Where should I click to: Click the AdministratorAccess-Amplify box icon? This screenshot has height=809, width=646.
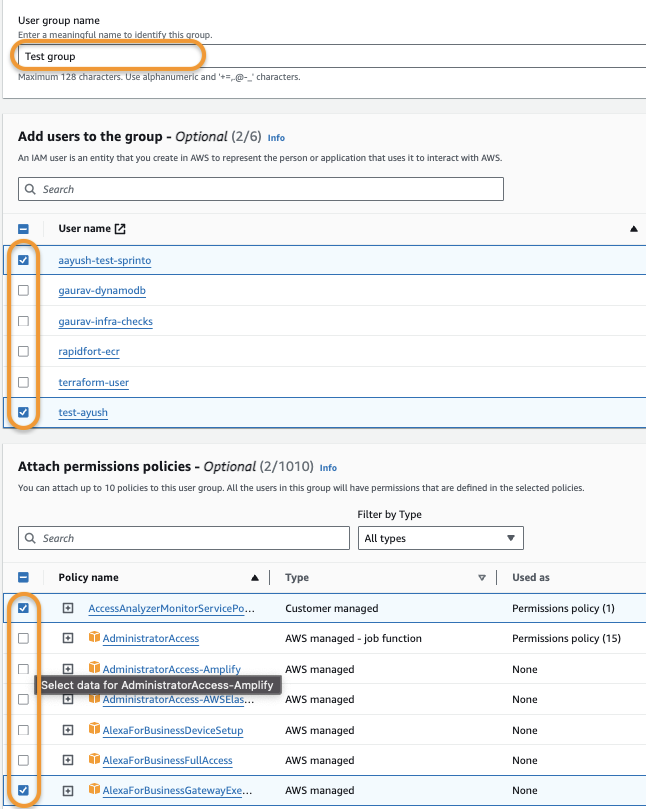[x=94, y=668]
